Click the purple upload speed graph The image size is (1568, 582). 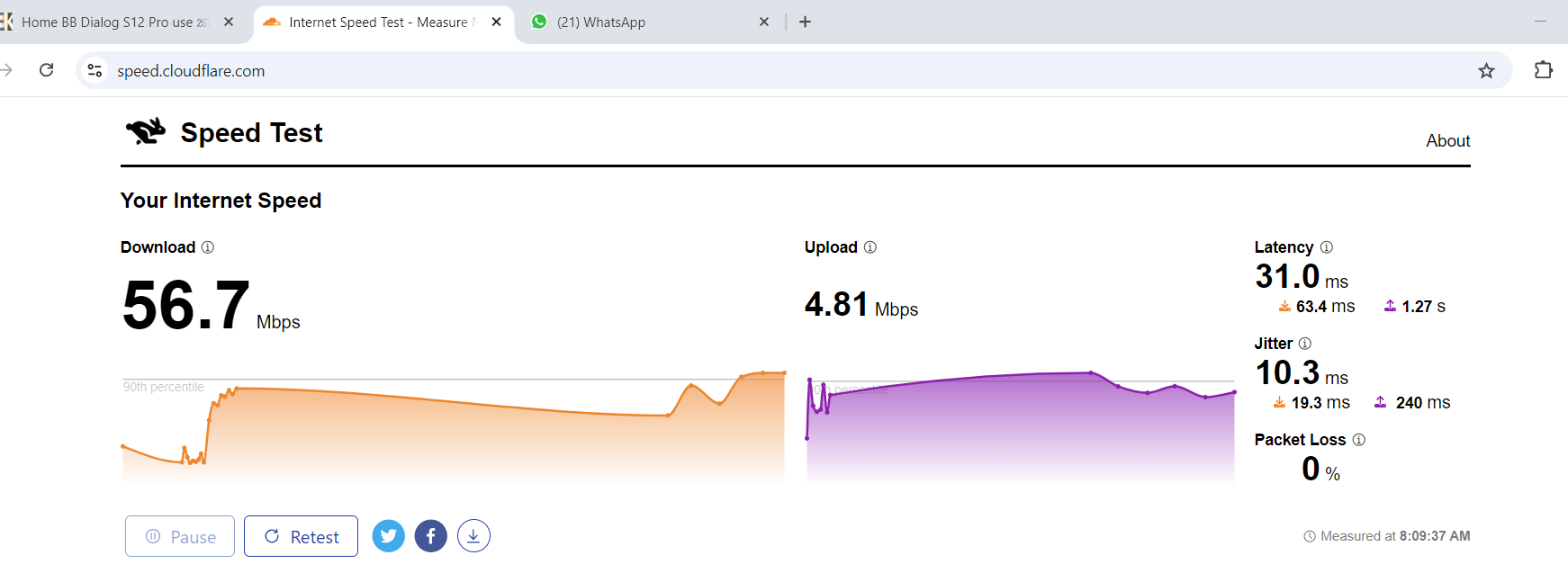coord(1021,427)
